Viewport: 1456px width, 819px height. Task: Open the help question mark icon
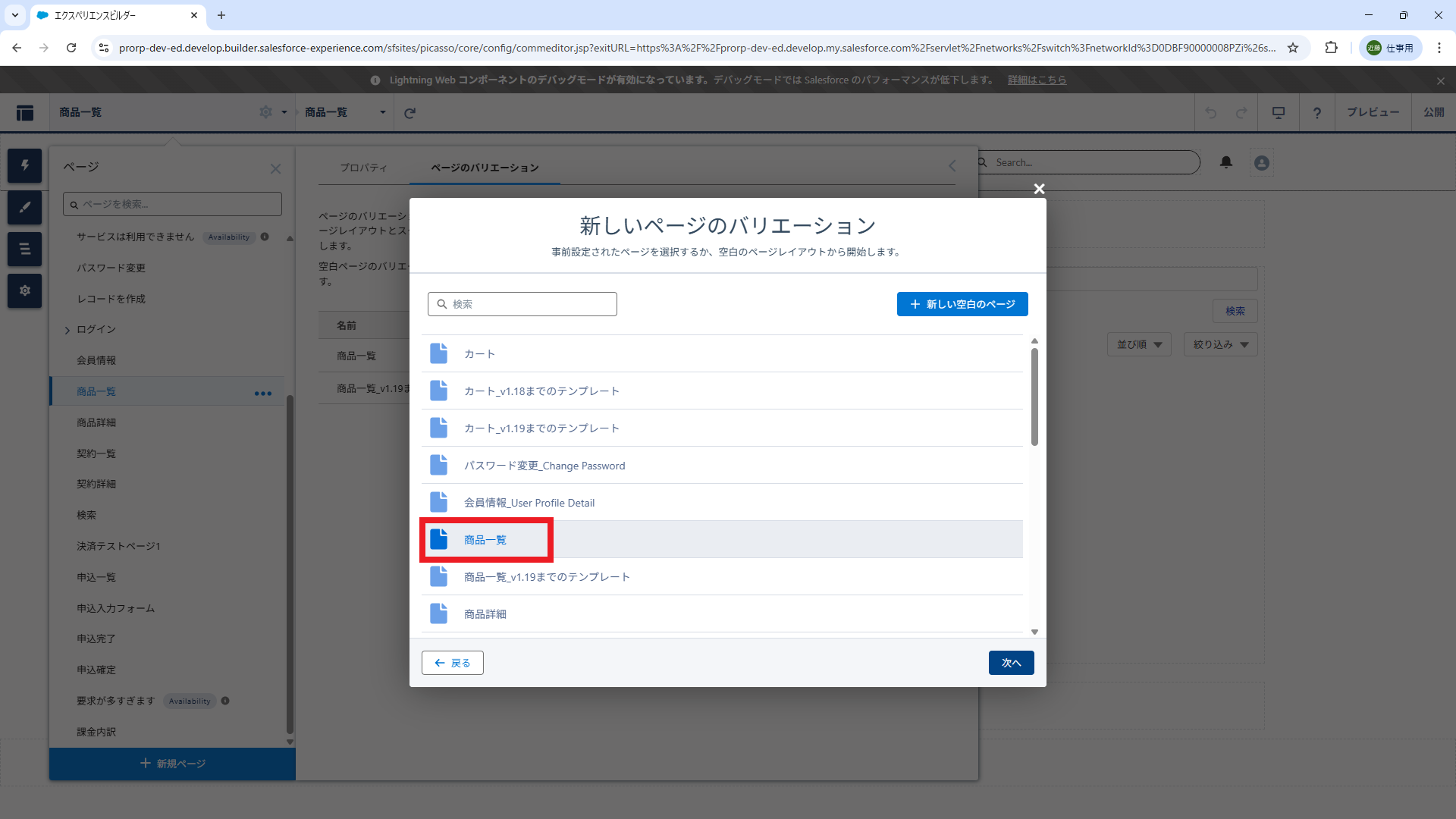point(1317,113)
